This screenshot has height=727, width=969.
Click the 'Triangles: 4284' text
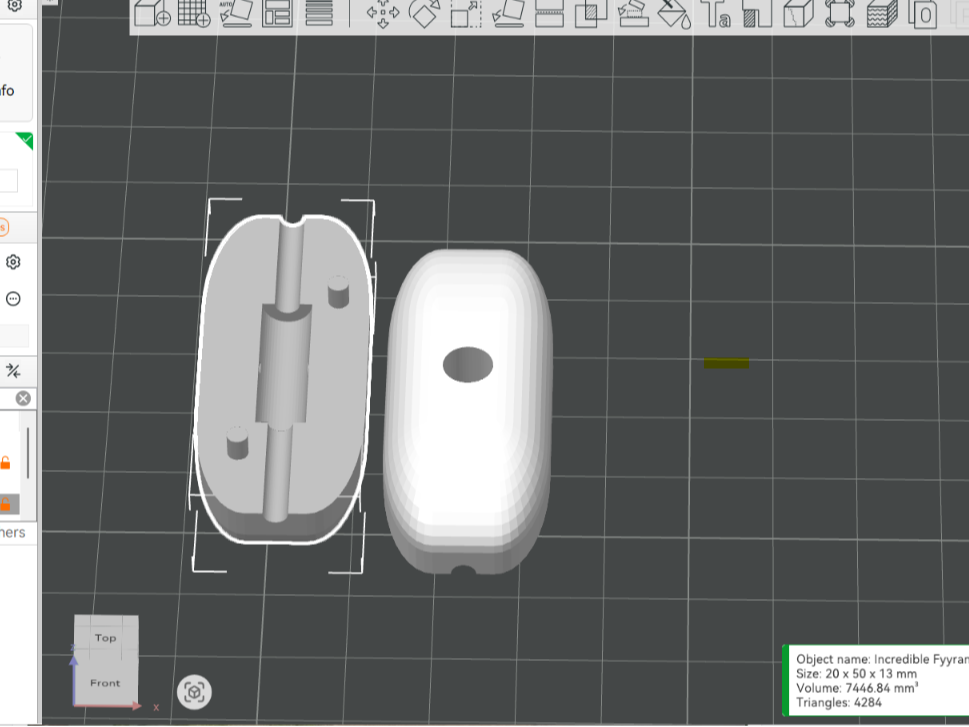pyautogui.click(x=839, y=702)
